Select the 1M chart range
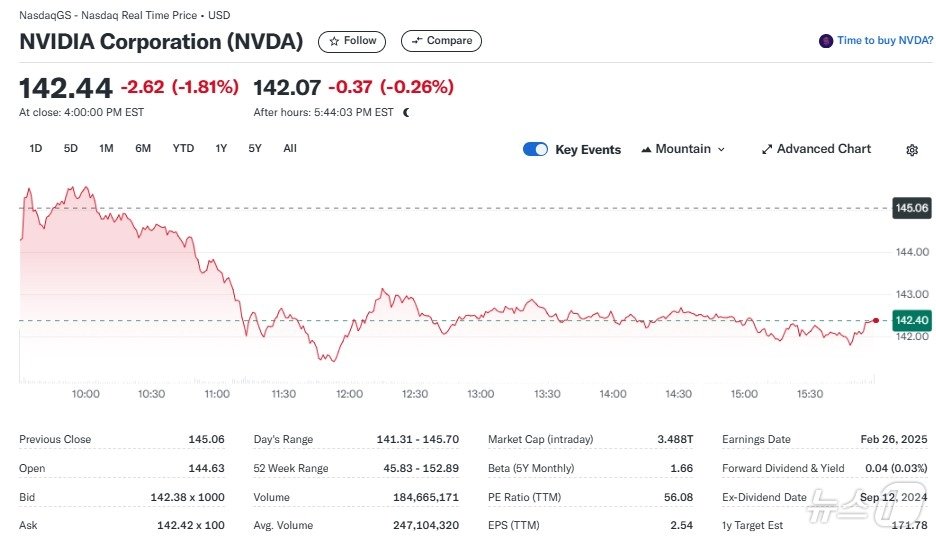This screenshot has width=936, height=539. click(x=106, y=149)
